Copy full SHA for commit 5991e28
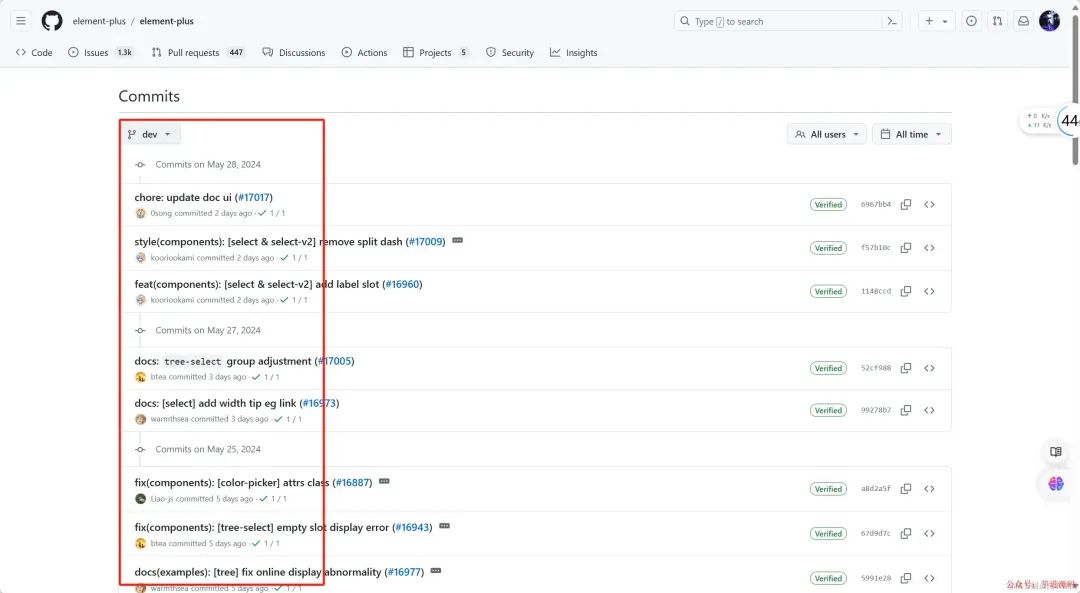The height and width of the screenshot is (593, 1080). coord(906,579)
